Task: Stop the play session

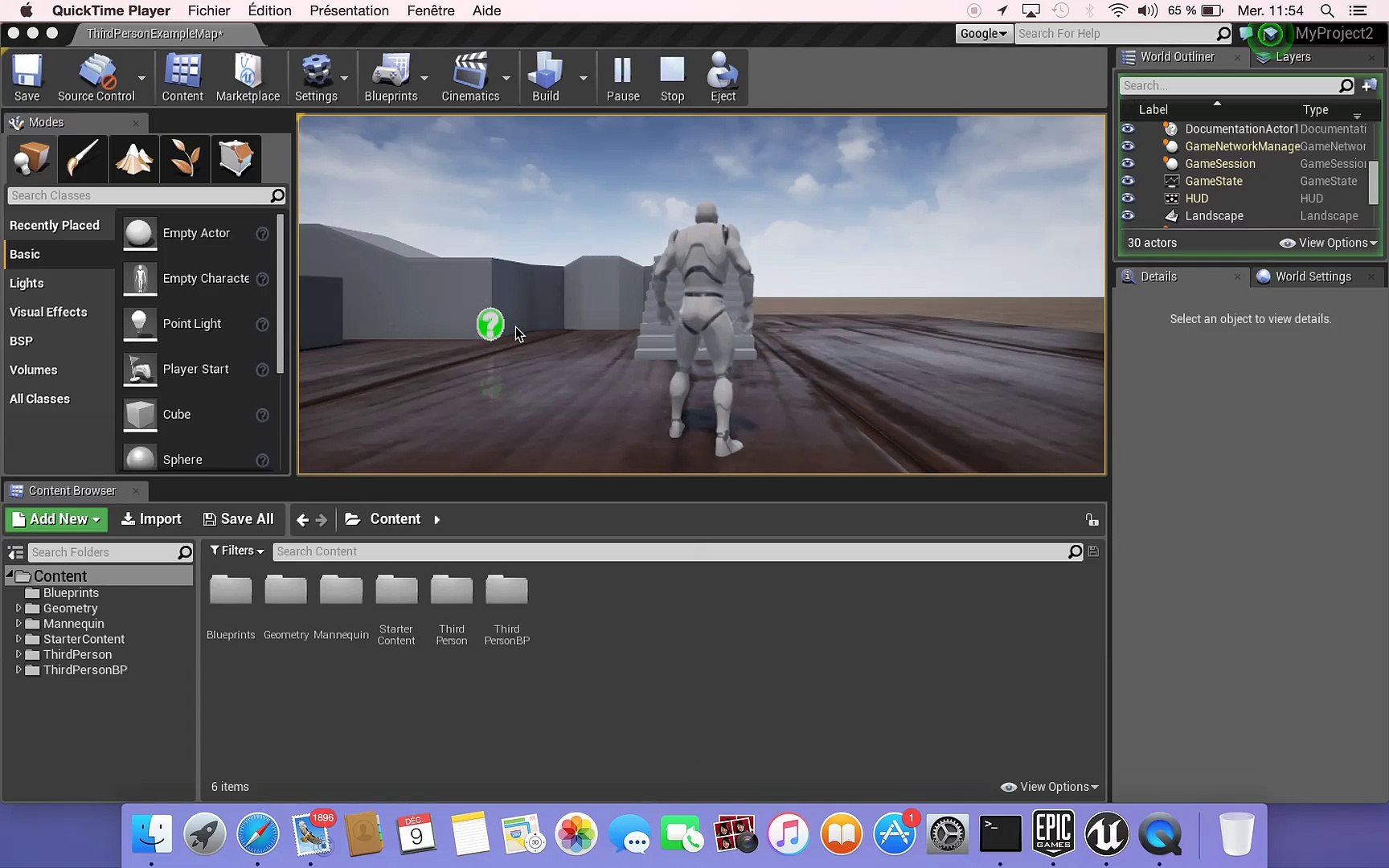Action: tap(672, 77)
